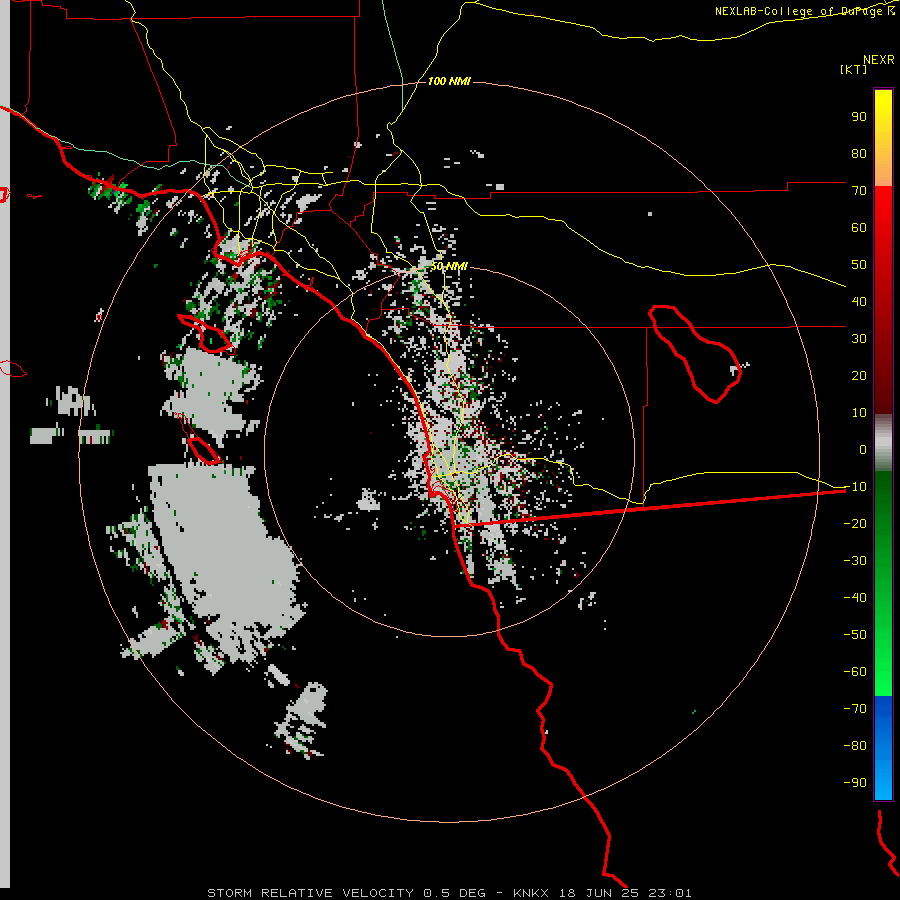Click the NEXR label above the color scale
This screenshot has width=900, height=900.
click(x=879, y=60)
